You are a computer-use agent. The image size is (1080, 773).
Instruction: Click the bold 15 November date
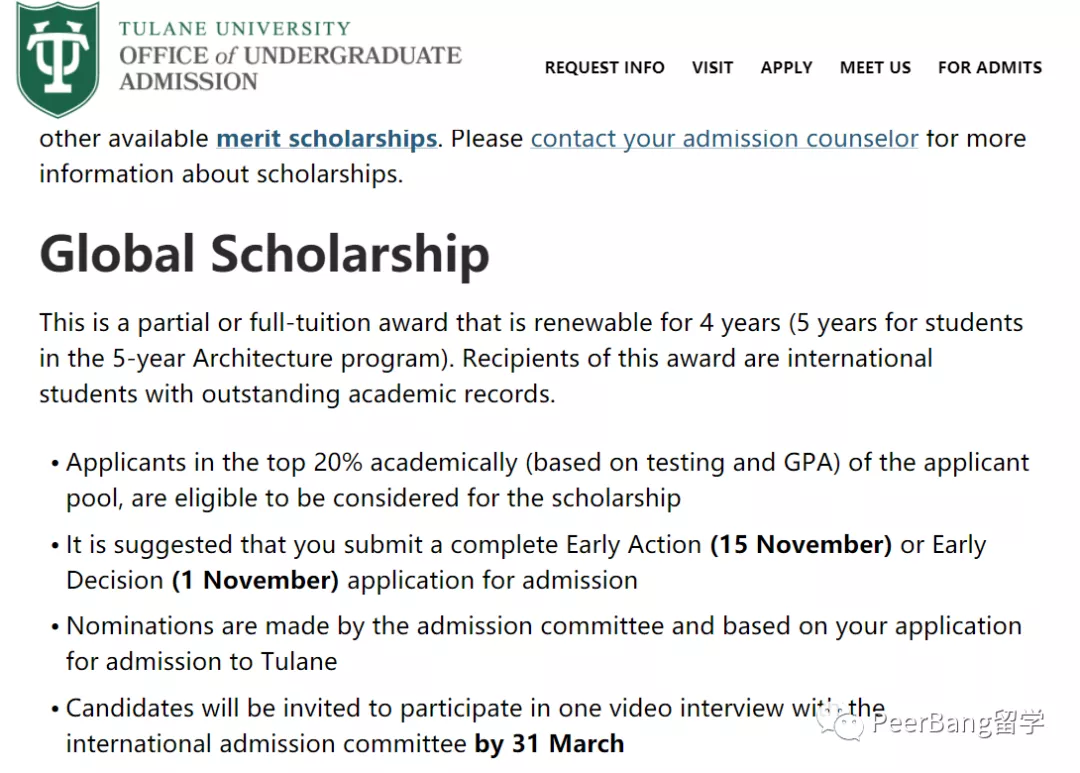(800, 544)
